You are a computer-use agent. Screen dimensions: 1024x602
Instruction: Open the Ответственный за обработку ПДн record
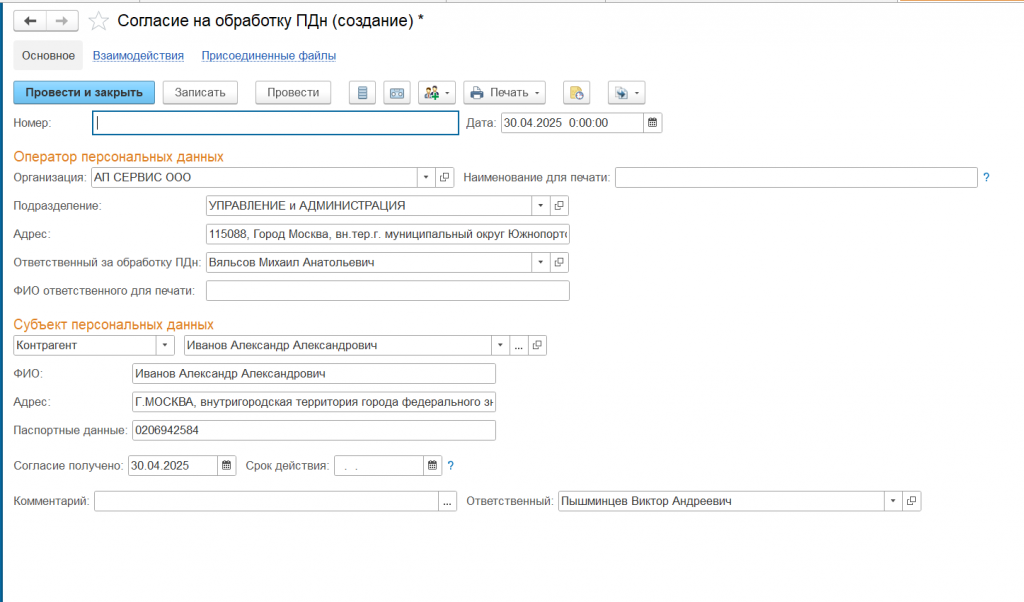(559, 262)
